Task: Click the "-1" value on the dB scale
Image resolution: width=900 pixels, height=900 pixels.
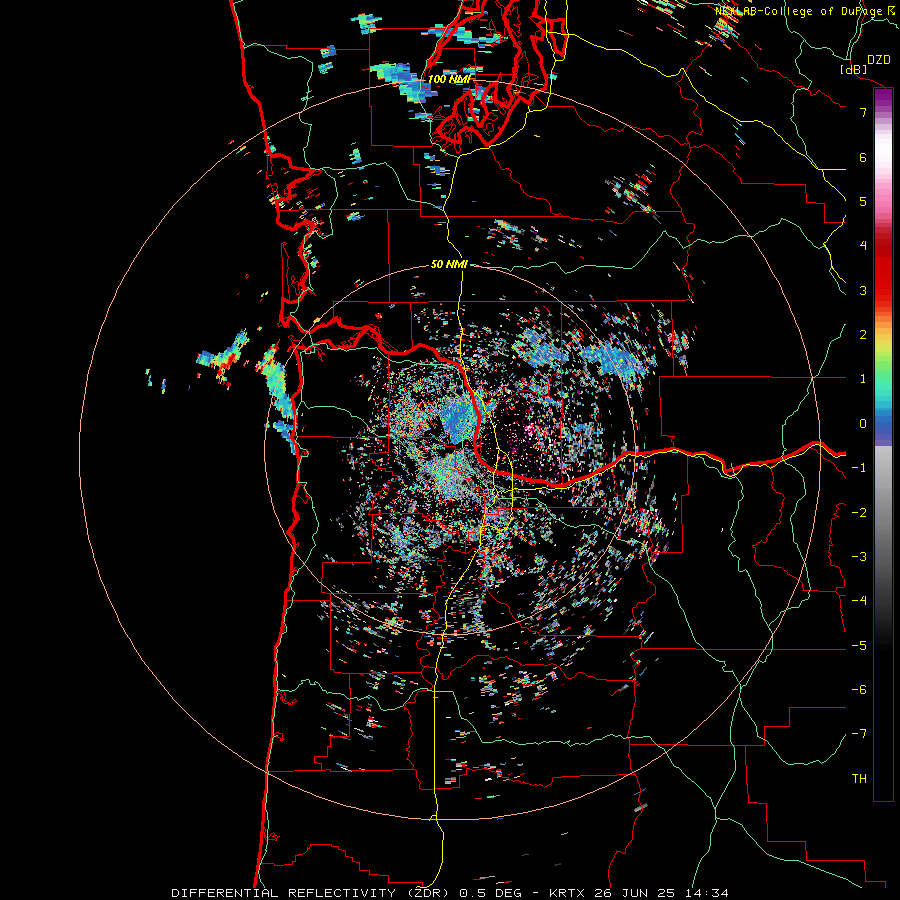Action: [859, 468]
